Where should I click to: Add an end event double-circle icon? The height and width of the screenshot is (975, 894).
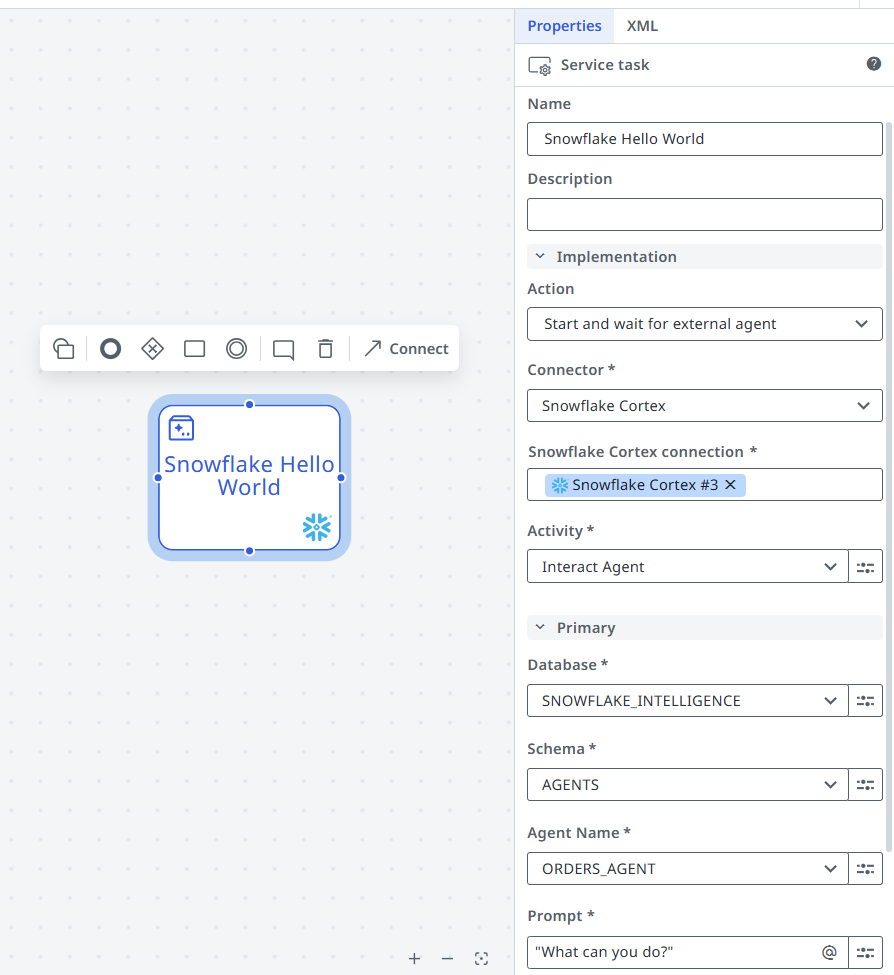tap(236, 349)
